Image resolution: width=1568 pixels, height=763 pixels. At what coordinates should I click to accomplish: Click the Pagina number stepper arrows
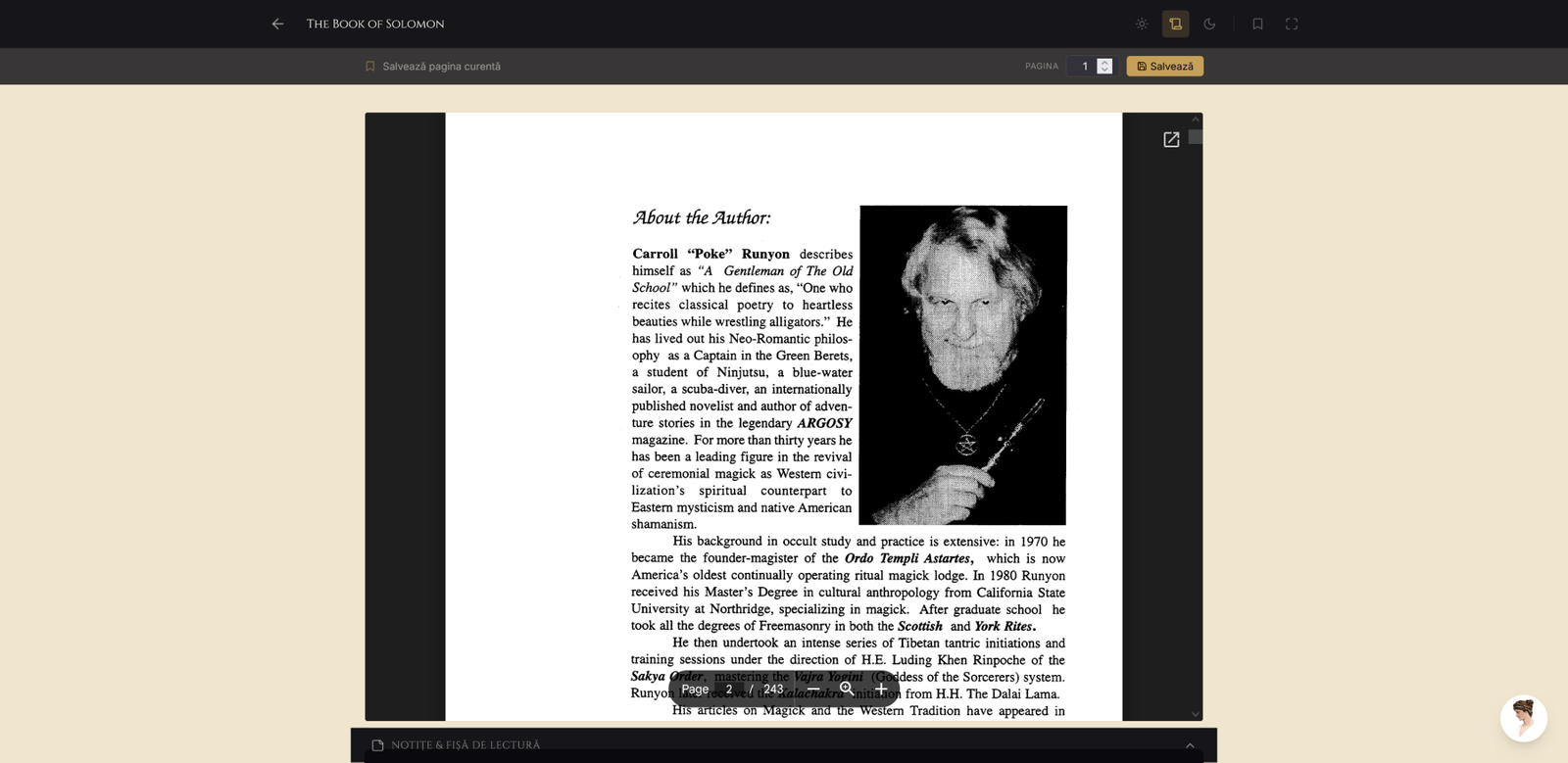(x=1104, y=66)
